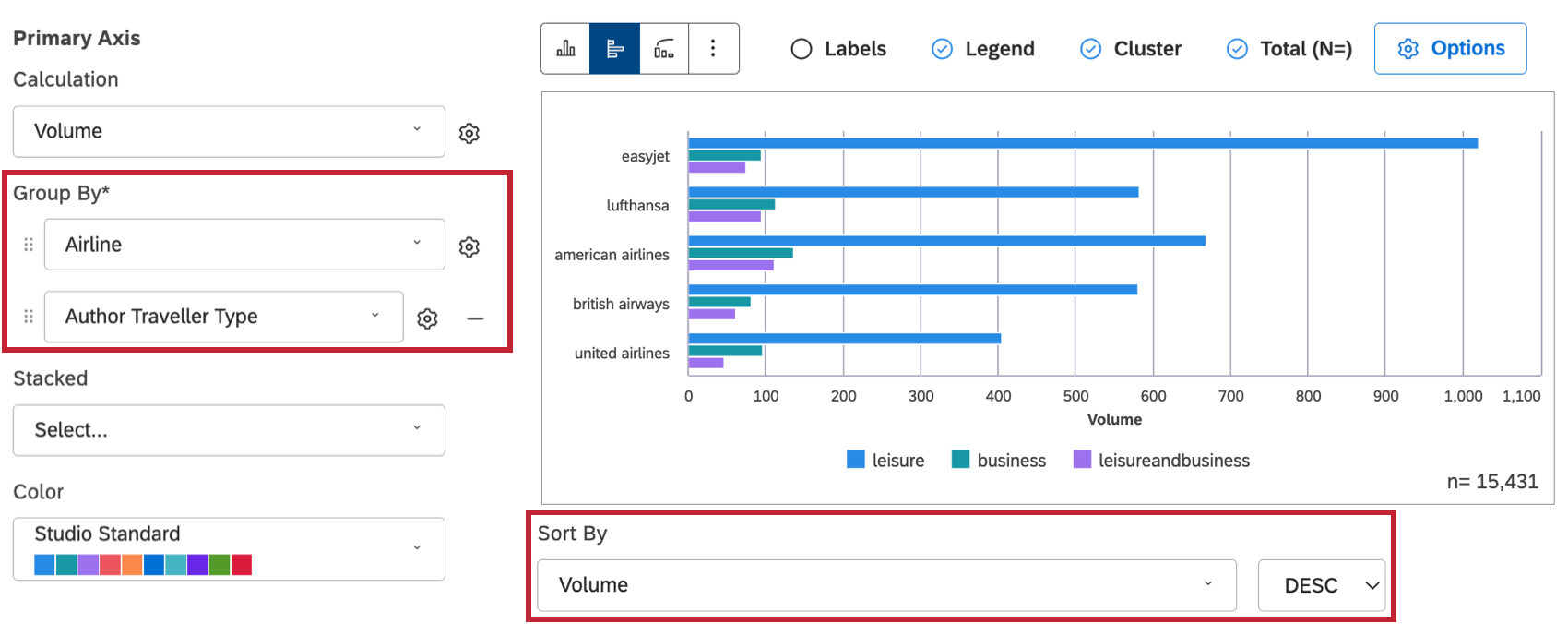Click the american airlines axis label
The width and height of the screenshot is (1568, 624).
point(612,255)
